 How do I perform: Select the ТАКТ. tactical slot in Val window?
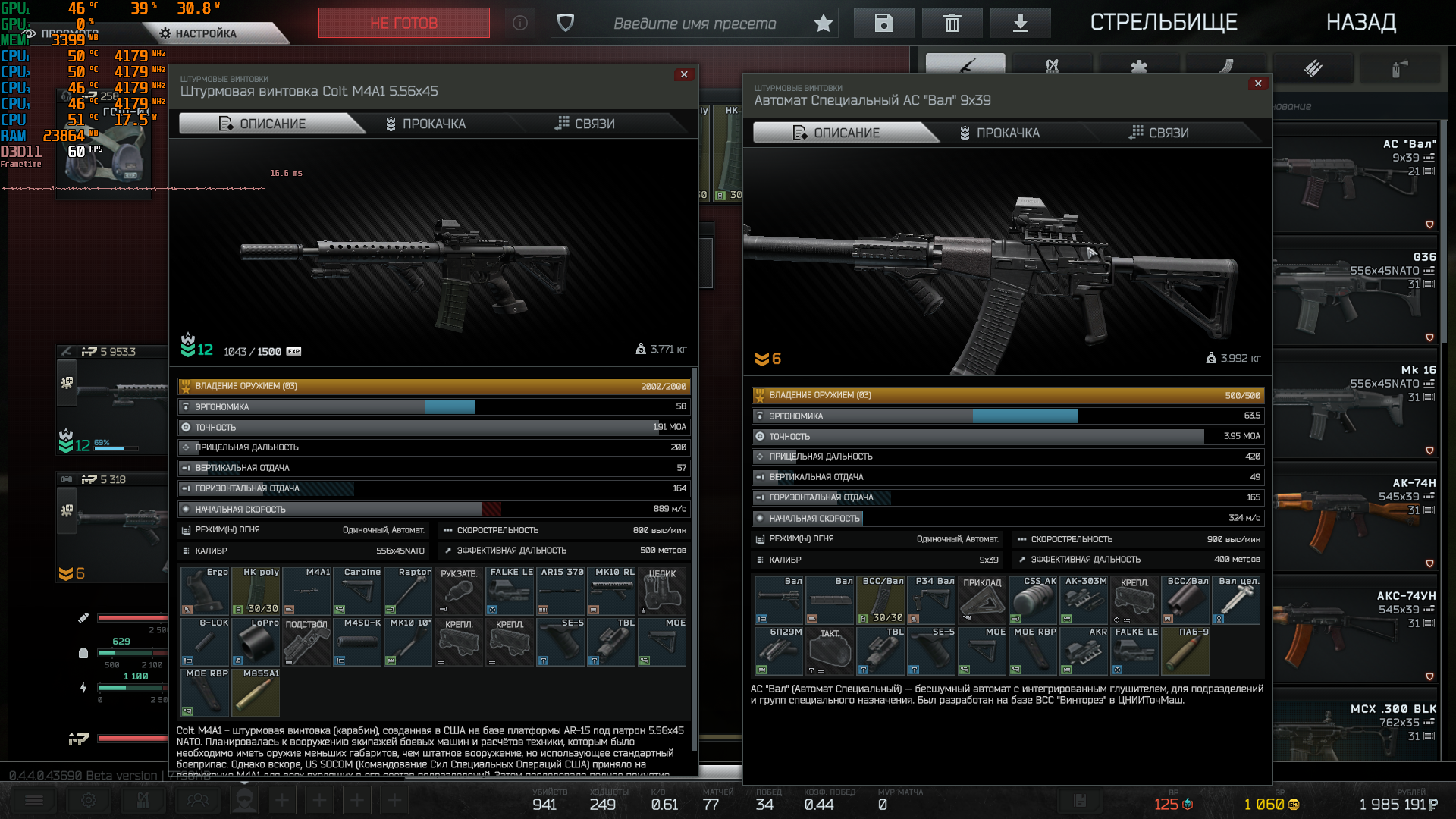pyautogui.click(x=830, y=651)
